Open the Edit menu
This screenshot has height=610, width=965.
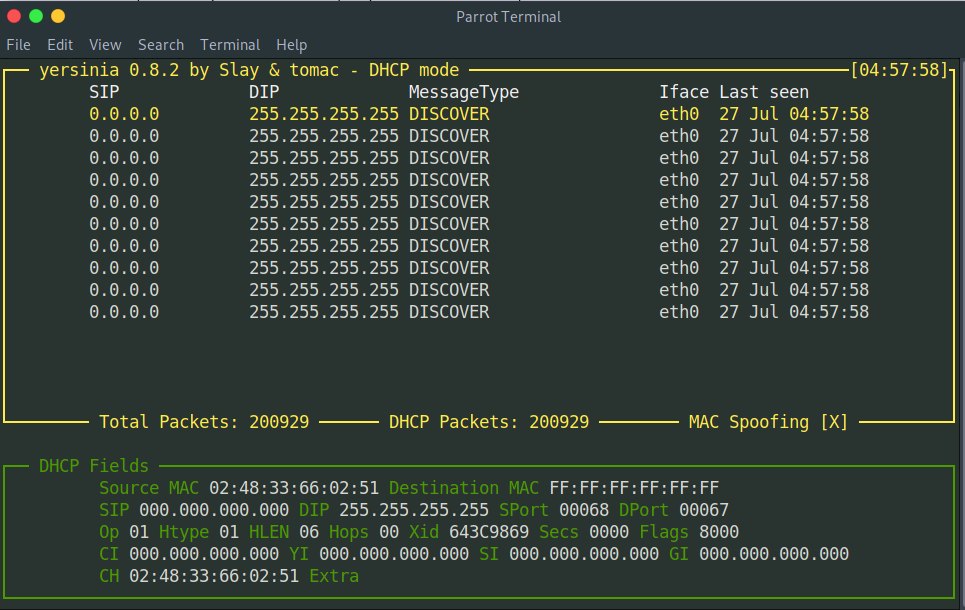tap(60, 45)
